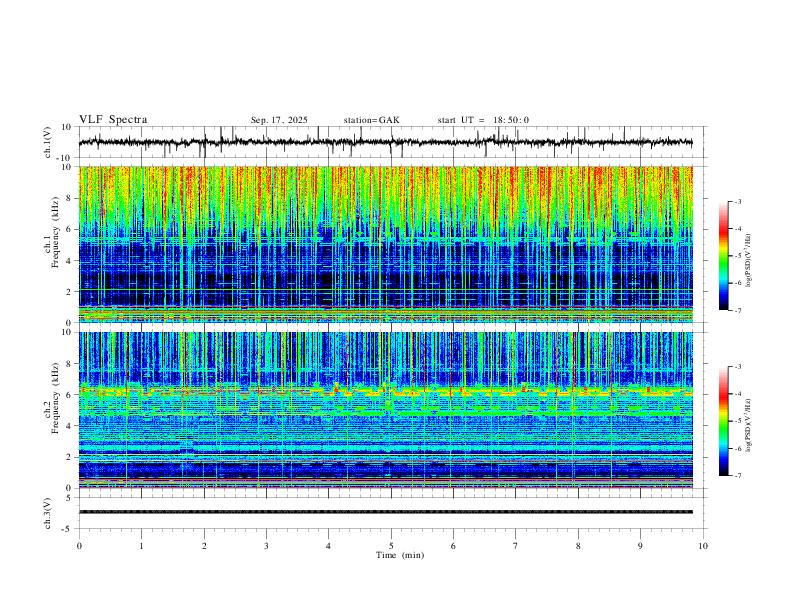Click the "-7" tick on ch.2 colorbar
792x612 pixels.
[x=738, y=476]
